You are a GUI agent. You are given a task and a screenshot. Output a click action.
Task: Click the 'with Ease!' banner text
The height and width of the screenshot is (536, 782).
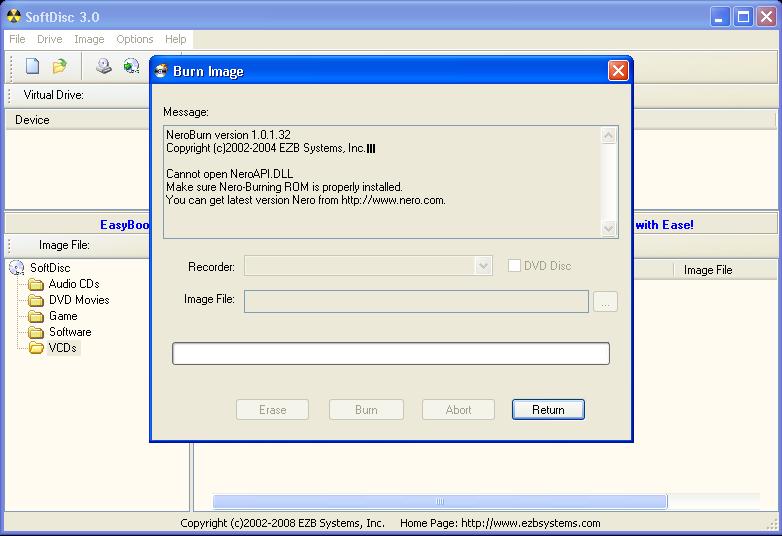(664, 225)
